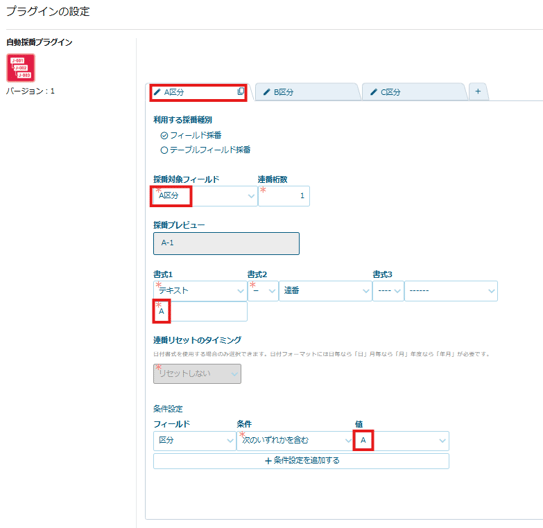This screenshot has height=528, width=543.
Task: Open the 値 dropdown showing A
Action: 401,441
